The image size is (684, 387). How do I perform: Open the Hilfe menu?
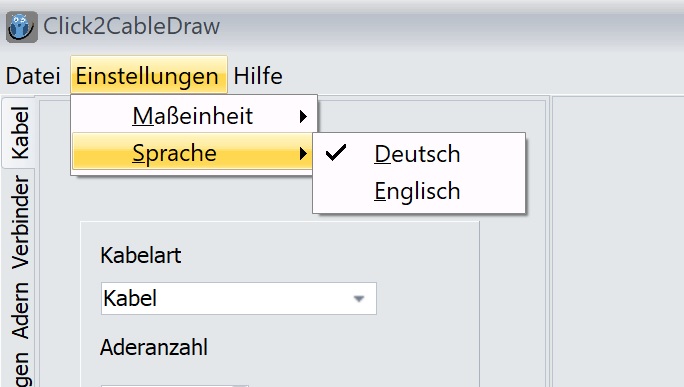click(x=258, y=76)
